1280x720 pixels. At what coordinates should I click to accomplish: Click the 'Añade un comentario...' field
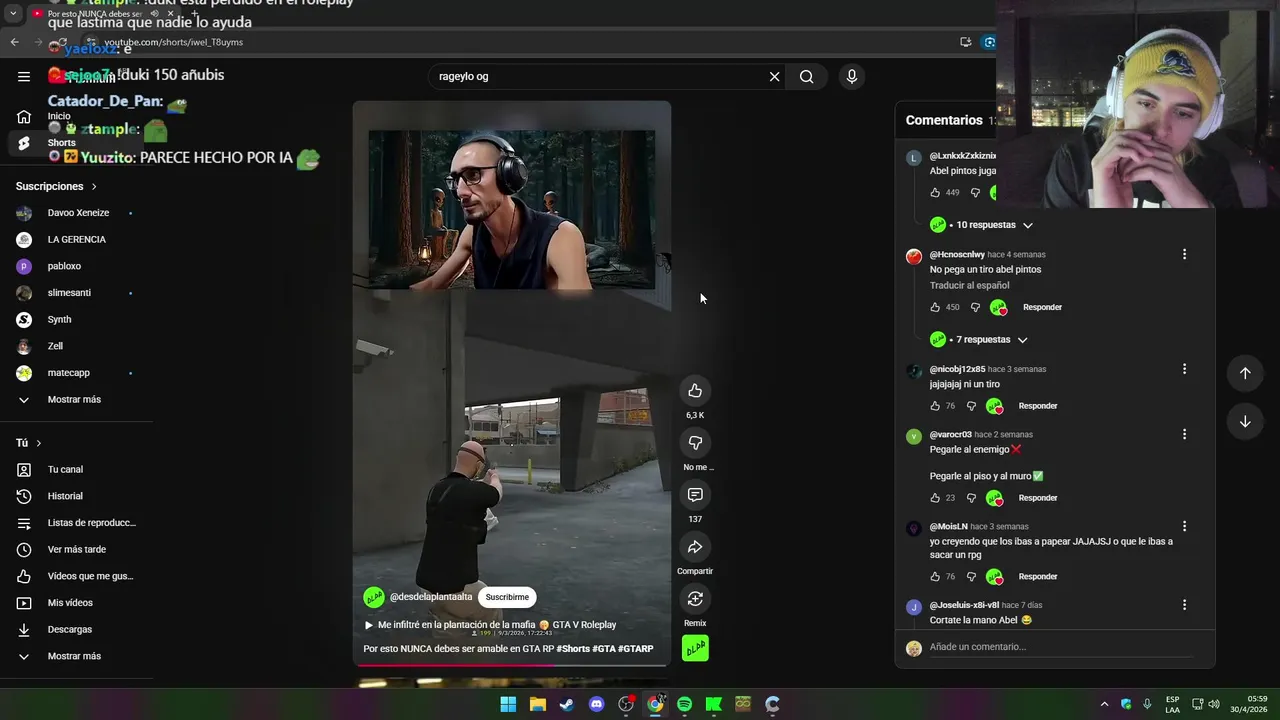1060,647
